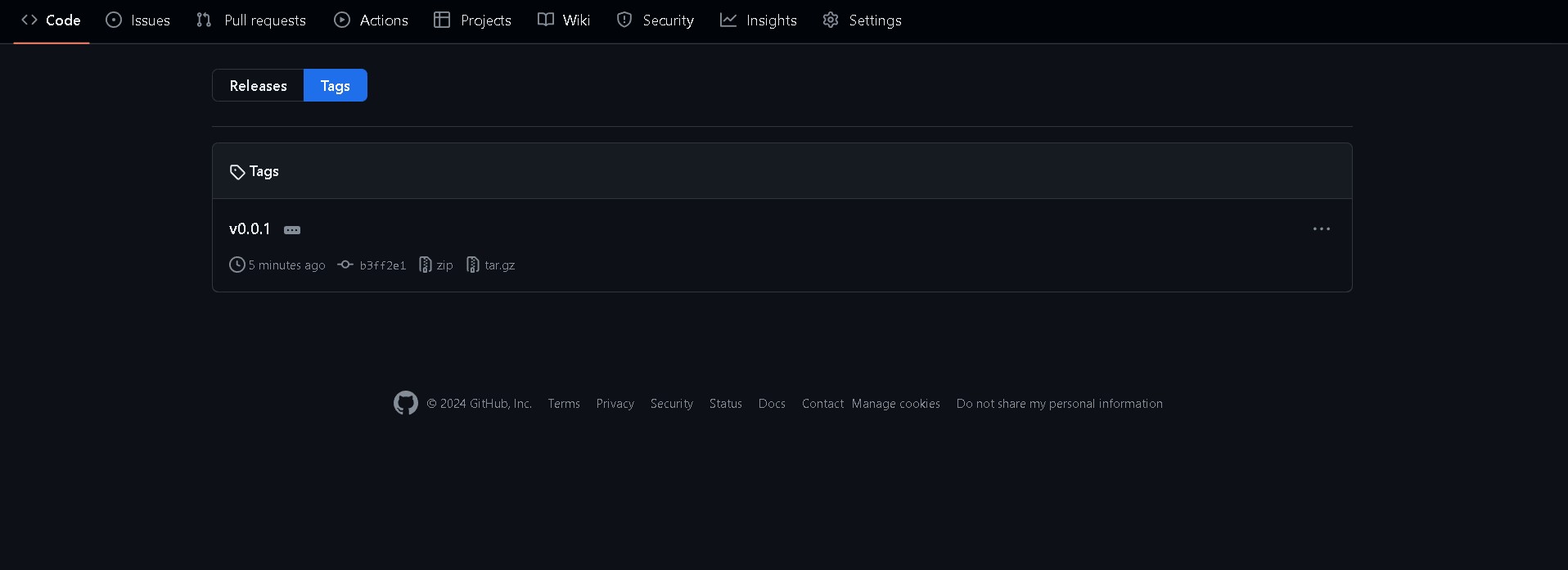
Task: Open Manage cookies in footer
Action: click(x=895, y=404)
